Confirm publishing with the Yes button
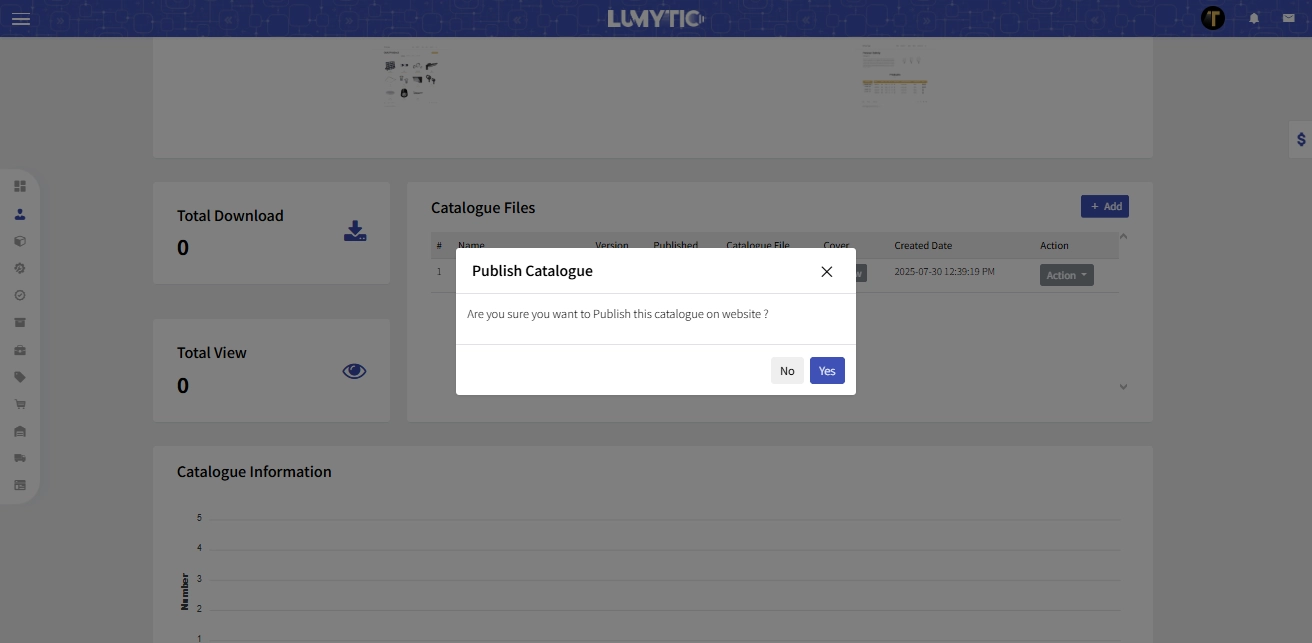 click(x=827, y=371)
